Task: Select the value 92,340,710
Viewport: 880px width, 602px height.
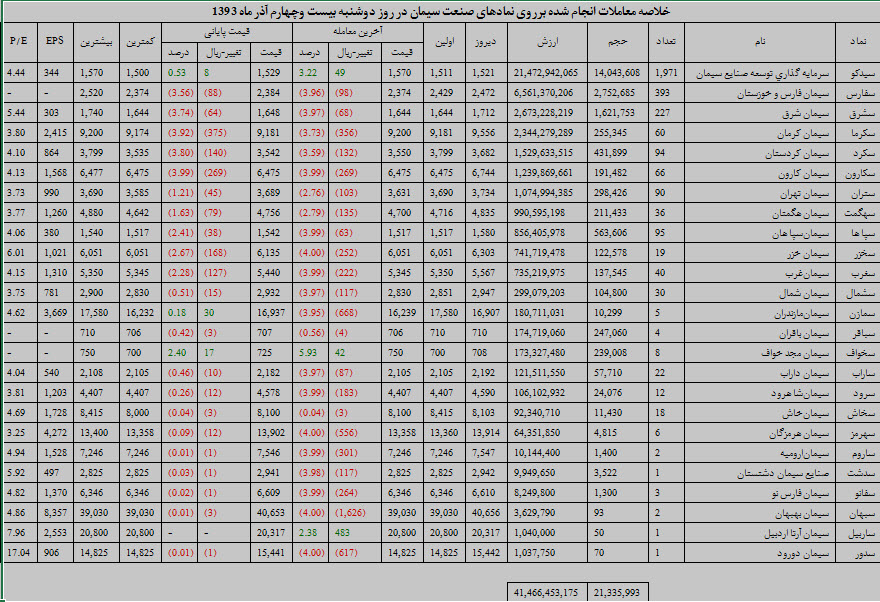Action: pos(537,413)
